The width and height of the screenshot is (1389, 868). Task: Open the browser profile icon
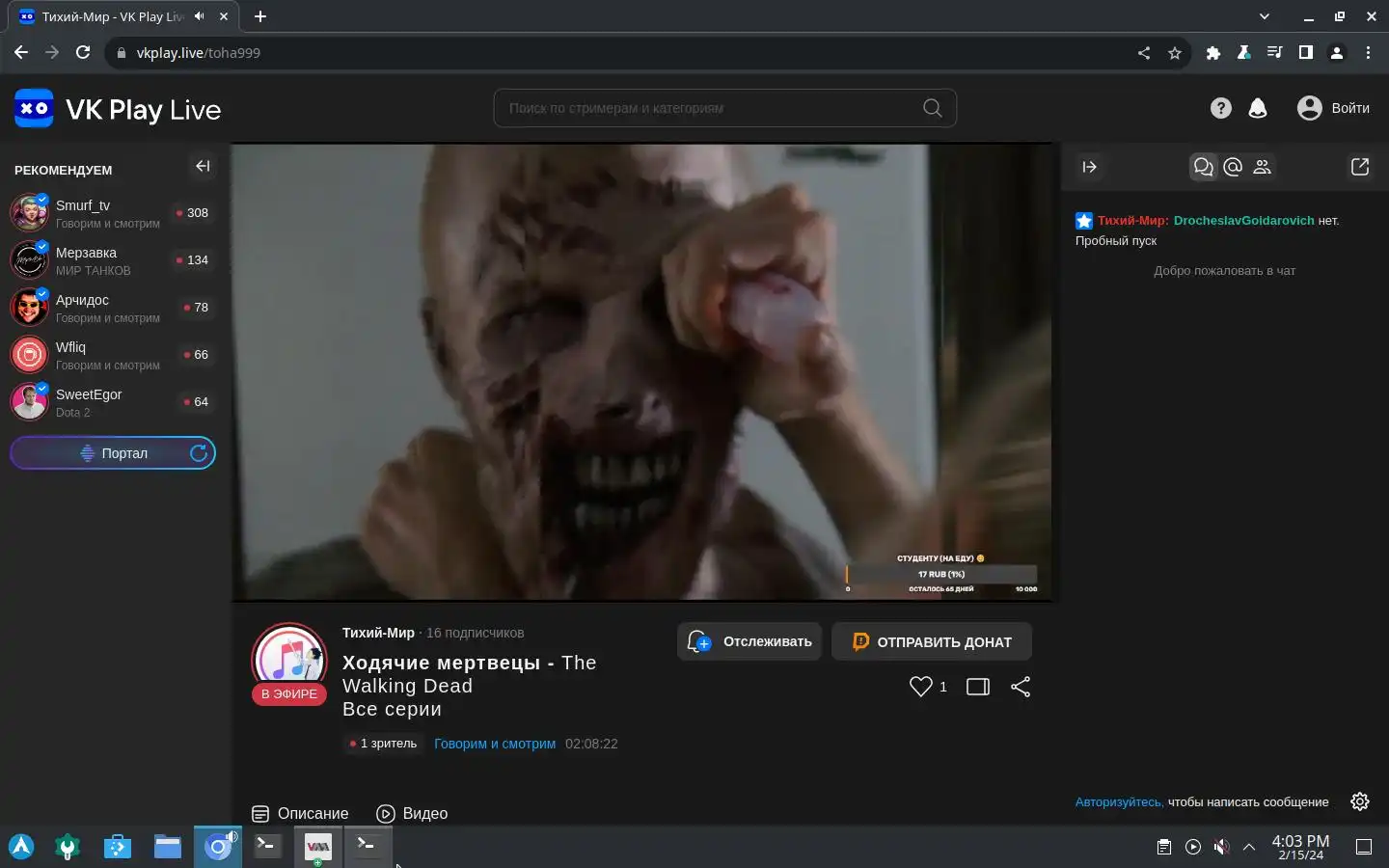1337,53
